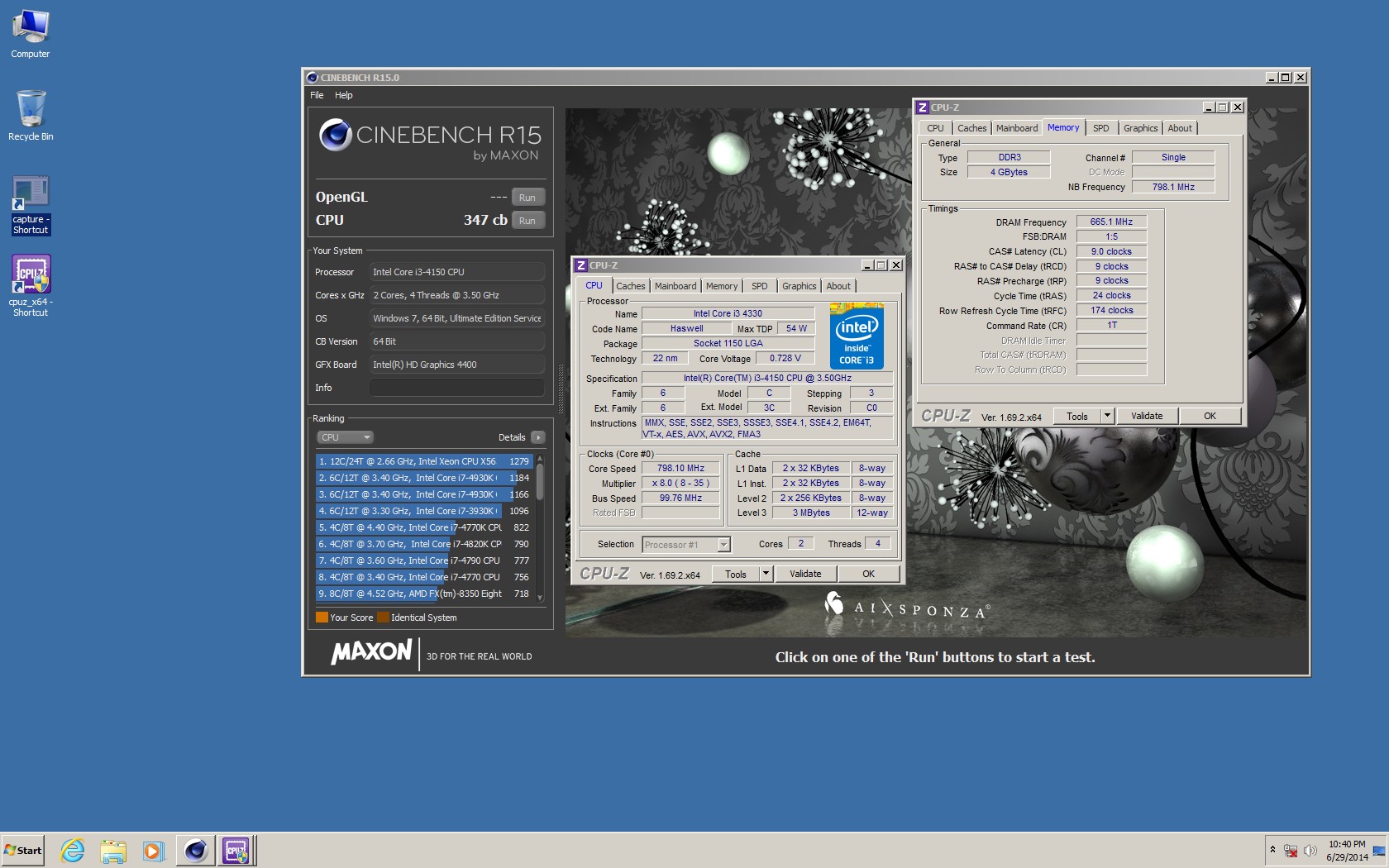Switch to CPU tab in CPU-Z Memory window

tap(935, 128)
